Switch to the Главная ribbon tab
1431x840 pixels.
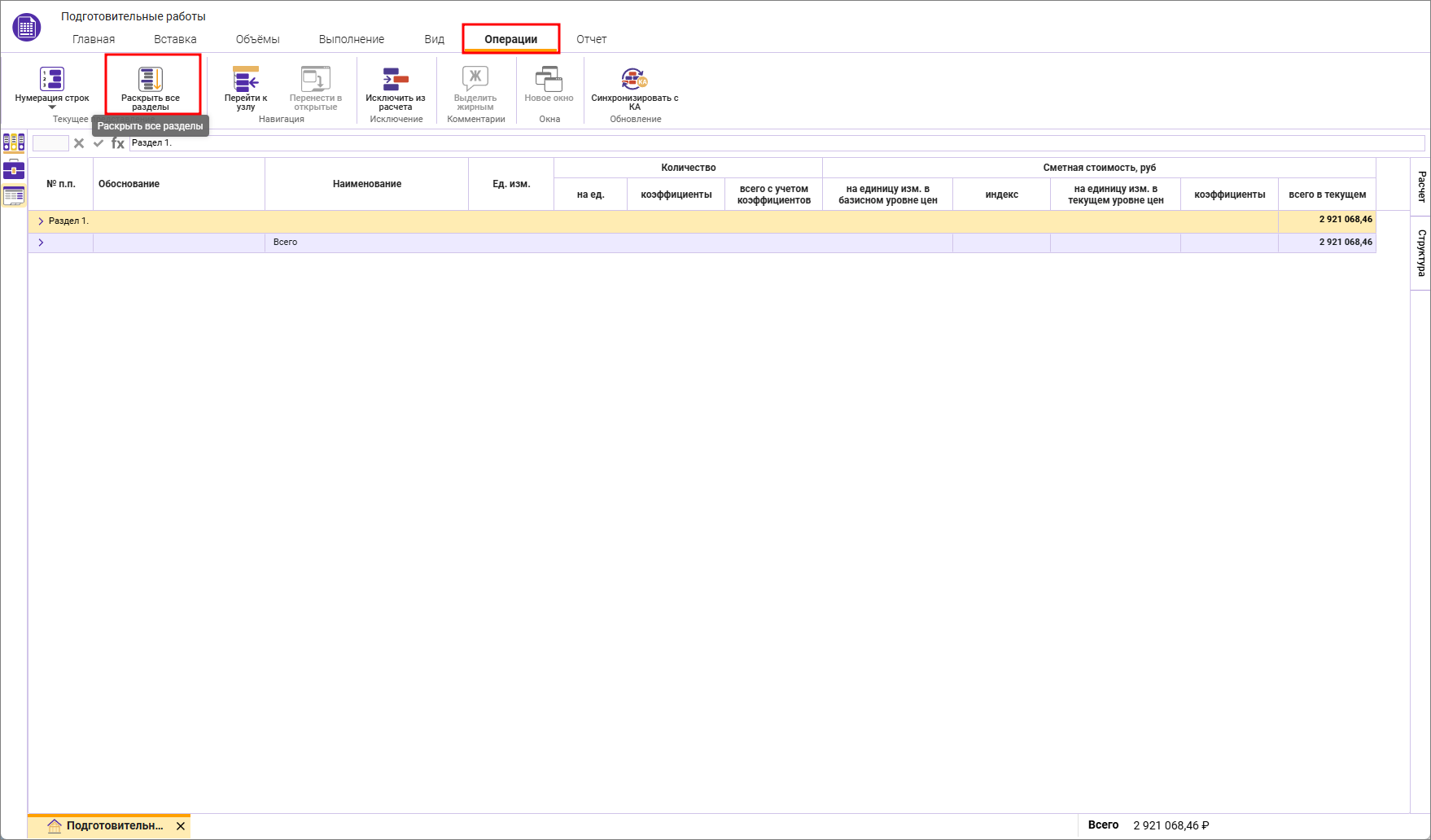pyautogui.click(x=94, y=39)
